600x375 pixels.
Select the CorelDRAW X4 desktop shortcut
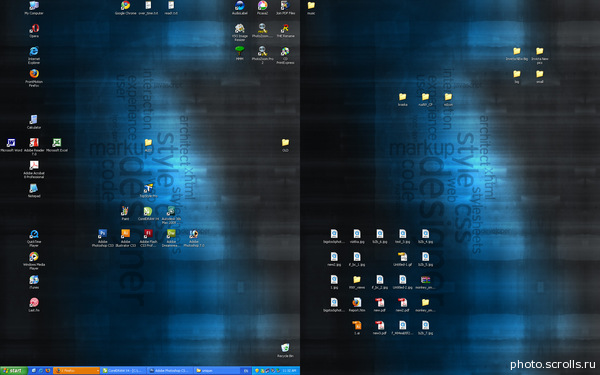pos(148,214)
